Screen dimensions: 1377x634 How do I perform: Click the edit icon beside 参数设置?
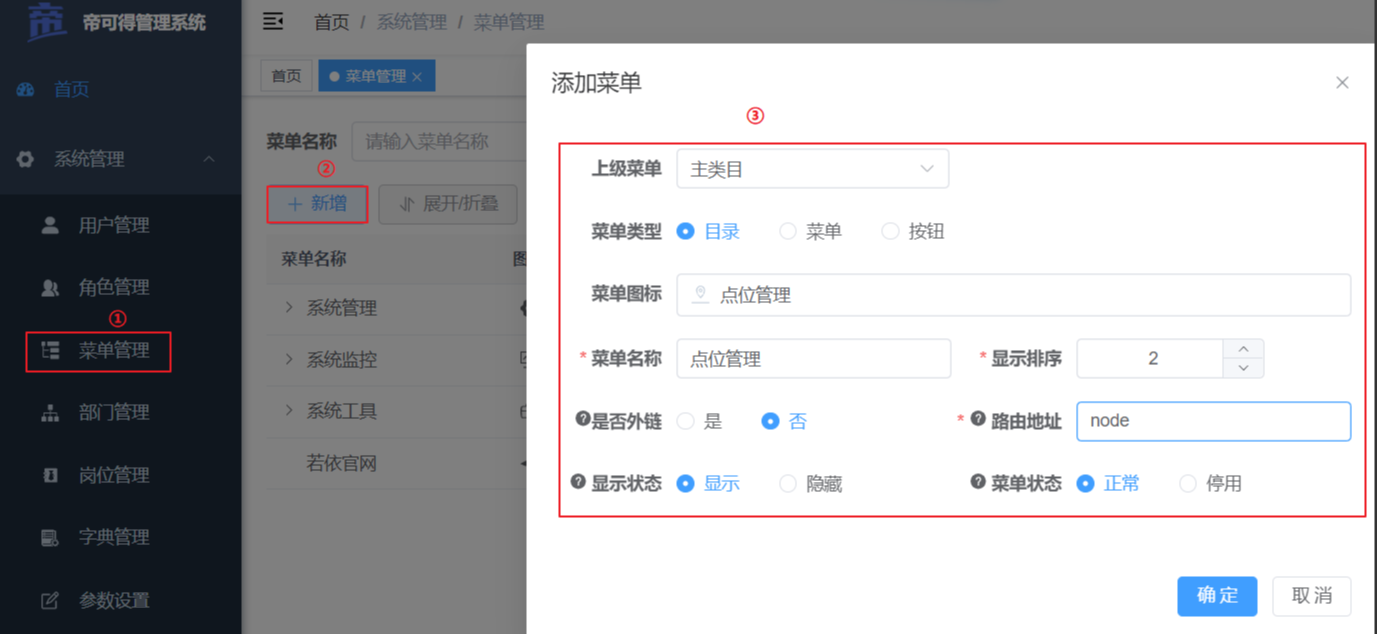click(50, 601)
